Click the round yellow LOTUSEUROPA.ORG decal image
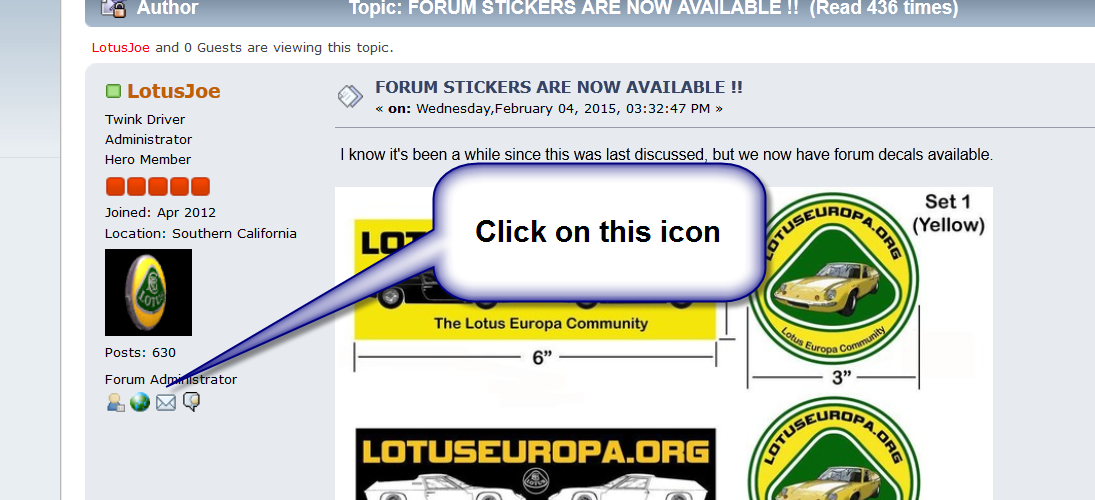The height and width of the screenshot is (500, 1095). 833,278
